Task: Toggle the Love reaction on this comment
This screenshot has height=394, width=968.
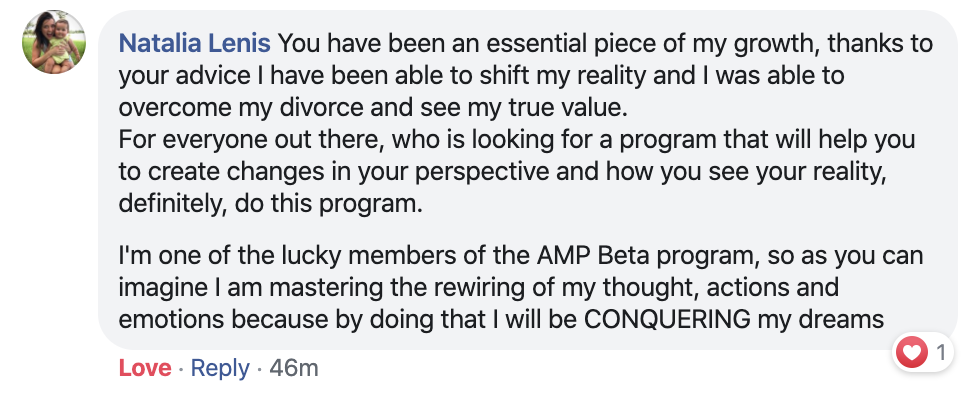Action: (145, 369)
